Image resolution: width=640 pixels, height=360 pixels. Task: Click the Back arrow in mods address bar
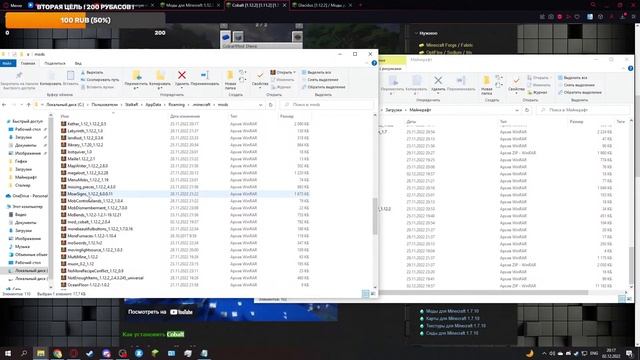click(x=4, y=105)
